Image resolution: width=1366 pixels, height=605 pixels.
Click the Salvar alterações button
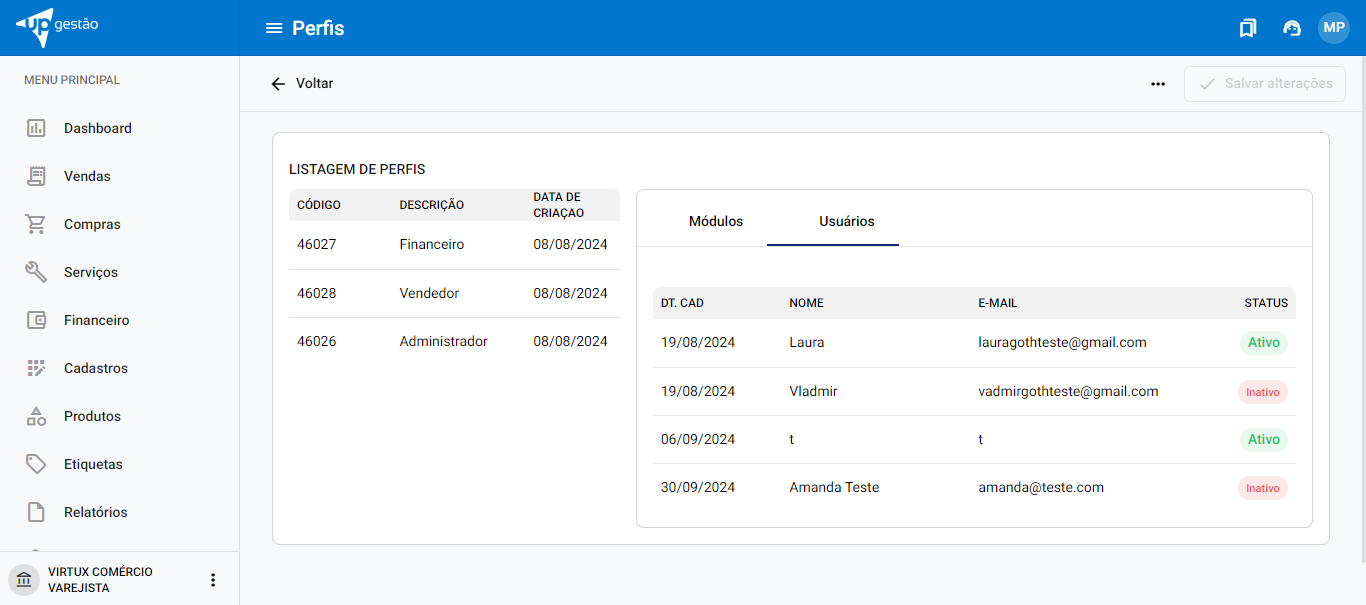1265,84
